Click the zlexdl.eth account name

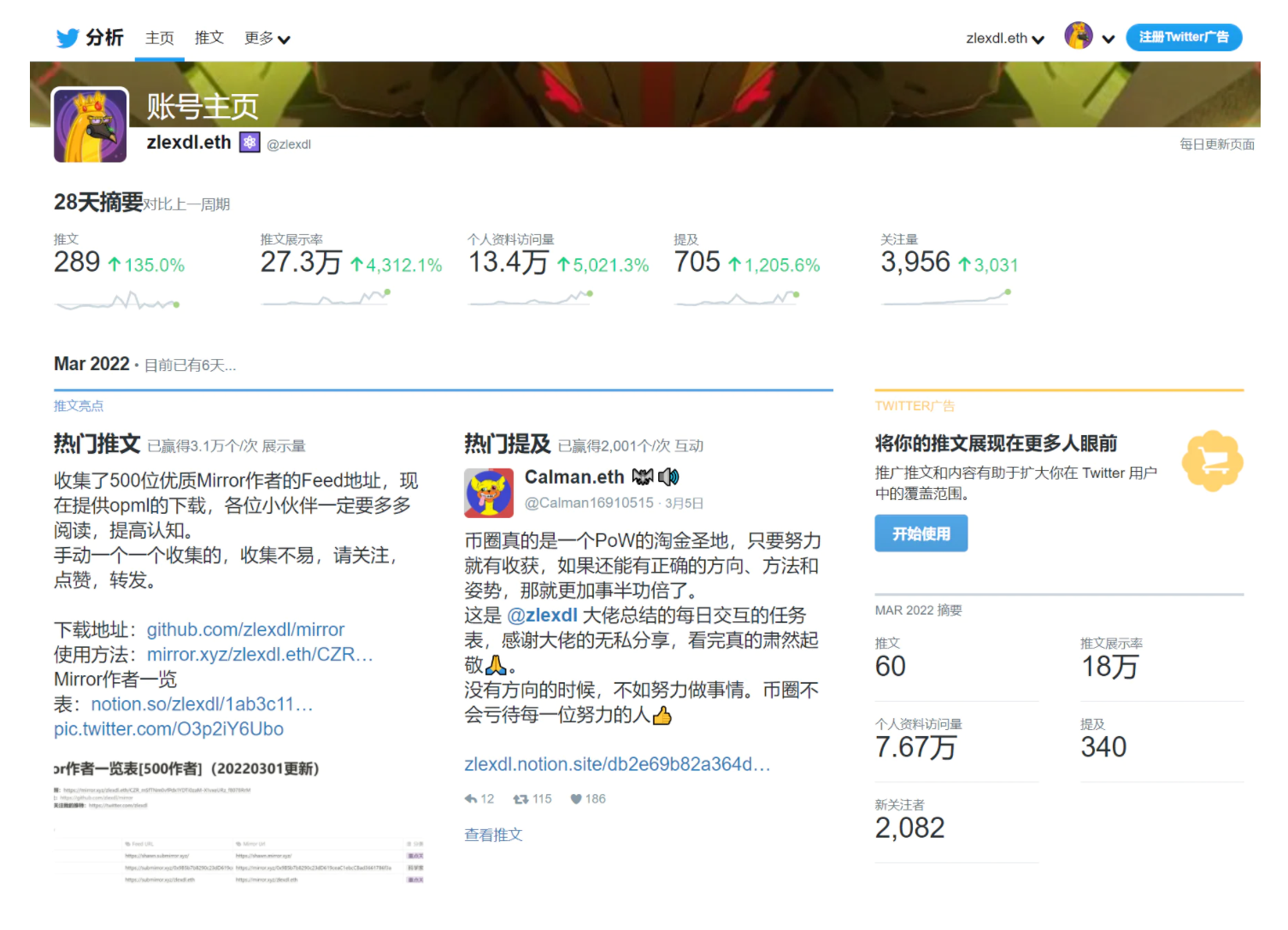189,142
